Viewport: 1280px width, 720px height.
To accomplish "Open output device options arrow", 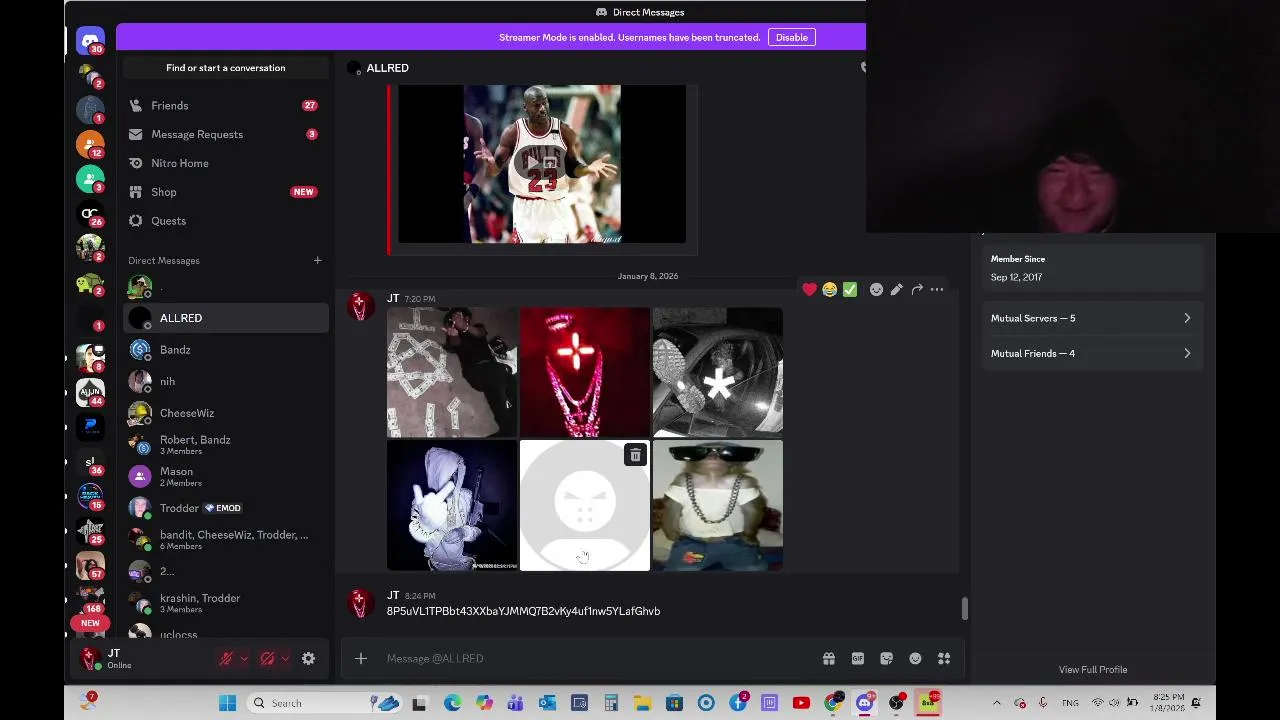I will [x=285, y=658].
